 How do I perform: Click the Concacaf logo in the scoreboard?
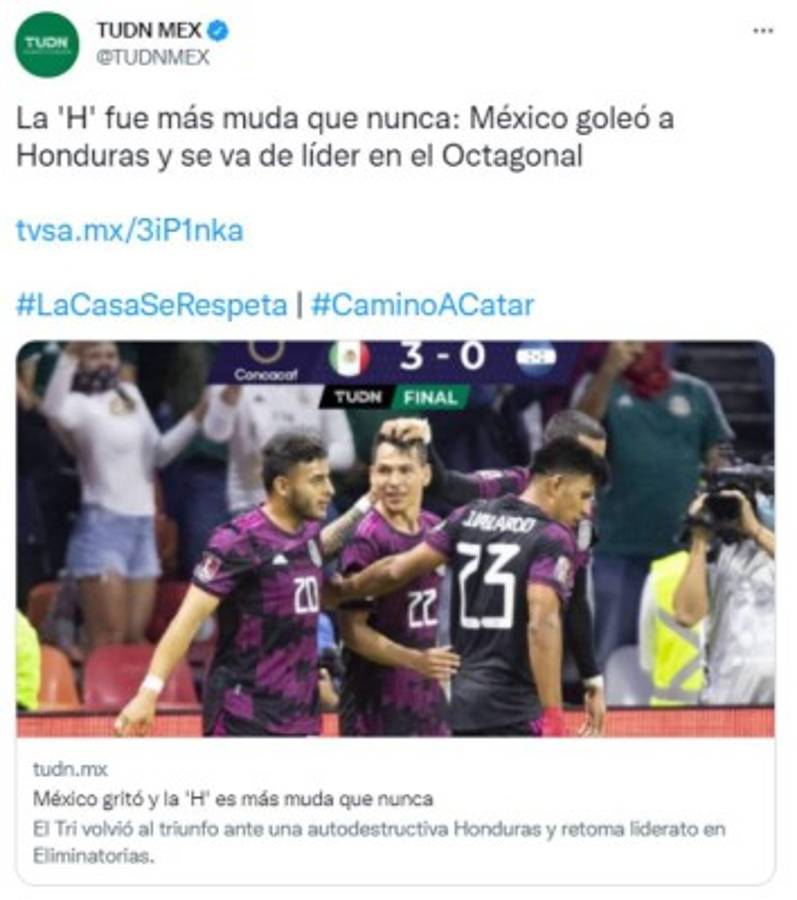pos(266,360)
